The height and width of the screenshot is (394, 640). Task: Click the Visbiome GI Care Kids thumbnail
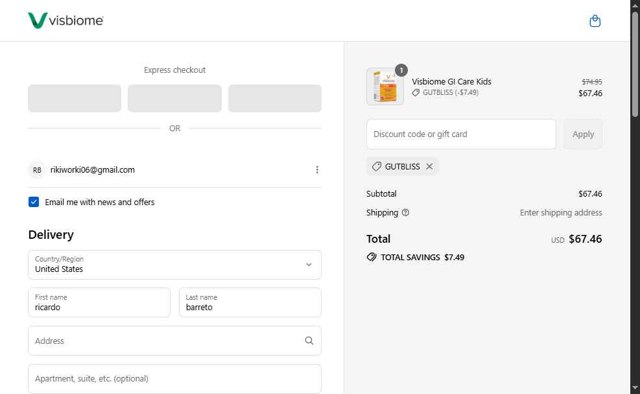pyautogui.click(x=385, y=87)
